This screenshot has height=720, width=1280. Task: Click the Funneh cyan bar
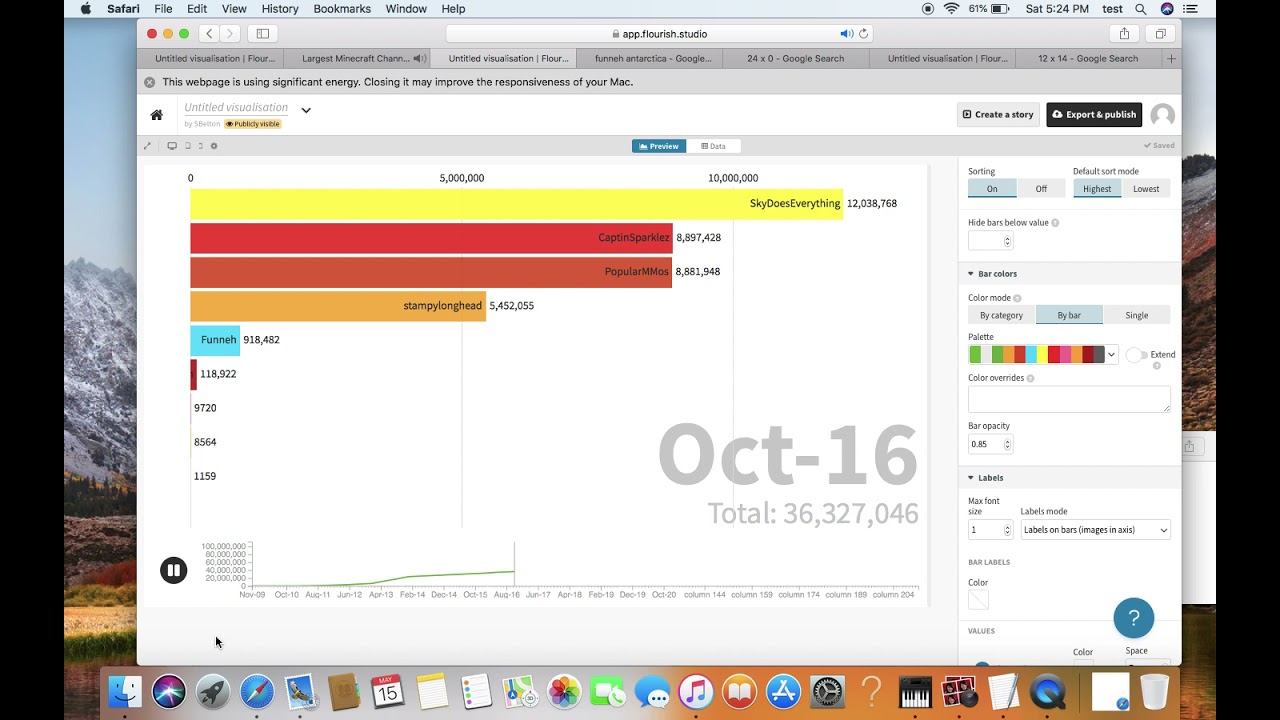point(215,340)
